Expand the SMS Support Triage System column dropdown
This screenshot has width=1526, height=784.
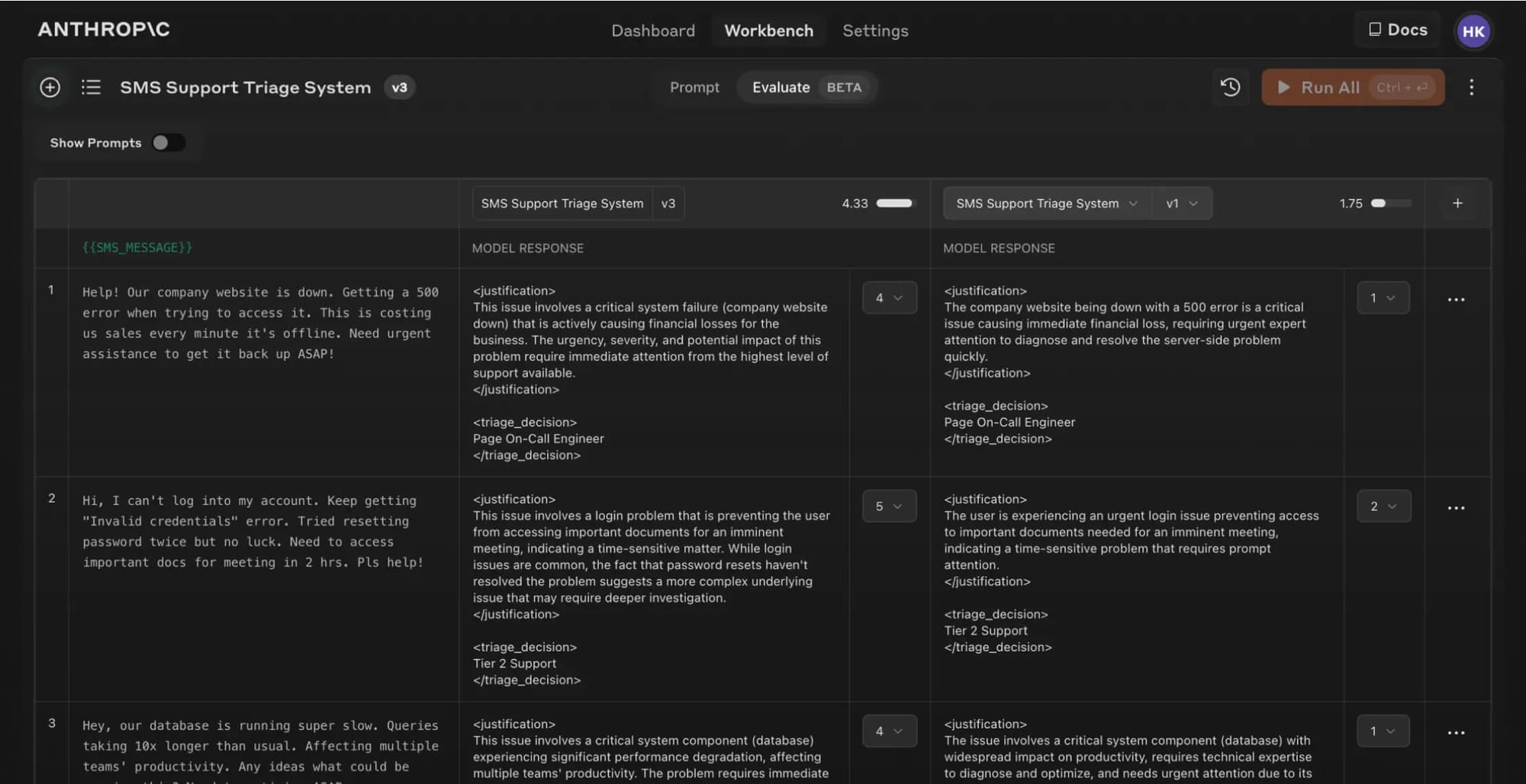pyautogui.click(x=1046, y=203)
